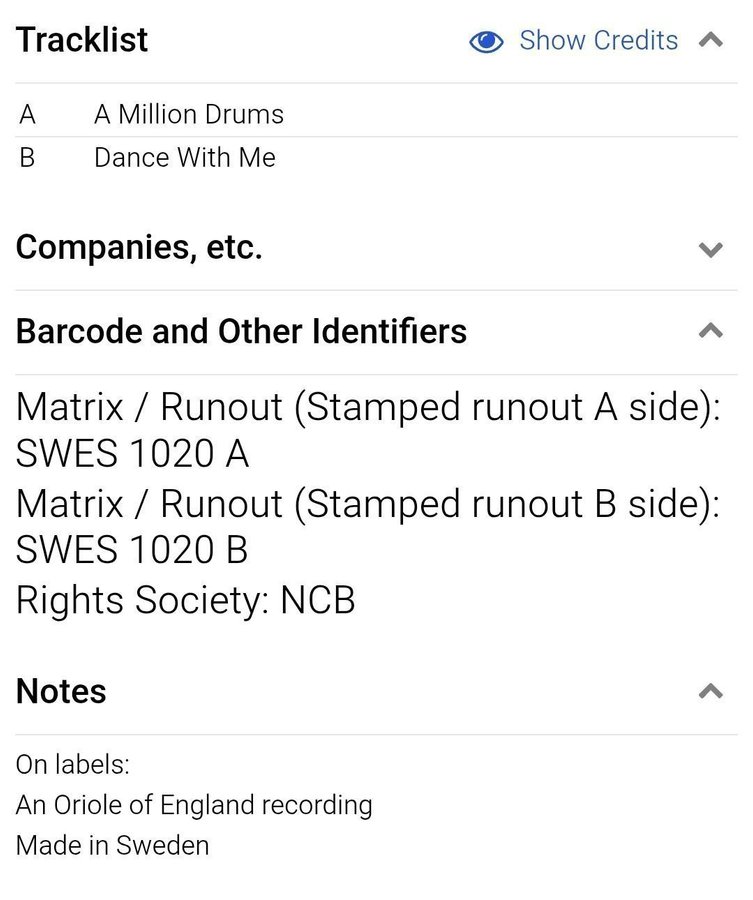Select the track title A Million Drums
This screenshot has width=753, height=900.
(x=189, y=115)
